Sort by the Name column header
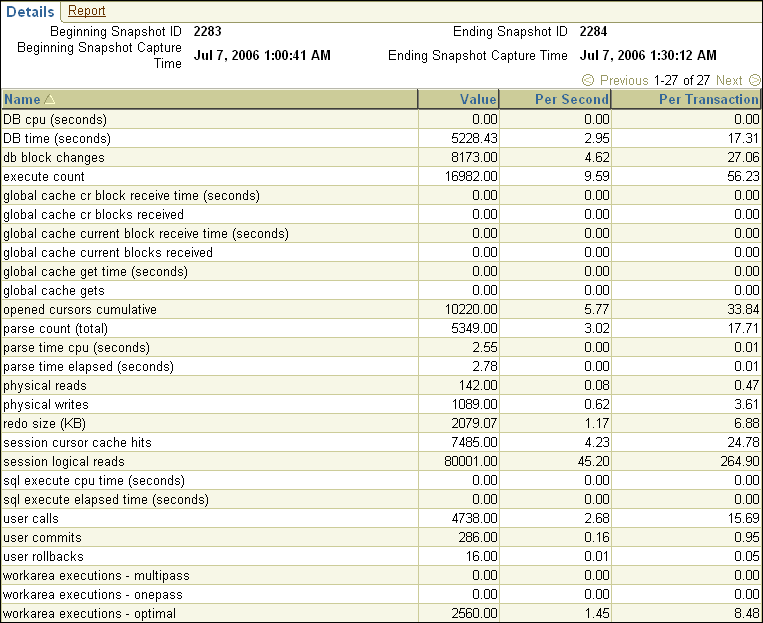 [x=22, y=99]
